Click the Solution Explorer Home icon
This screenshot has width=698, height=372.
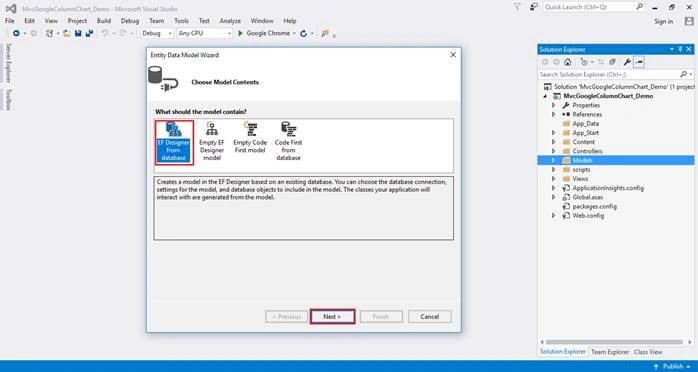[568, 62]
